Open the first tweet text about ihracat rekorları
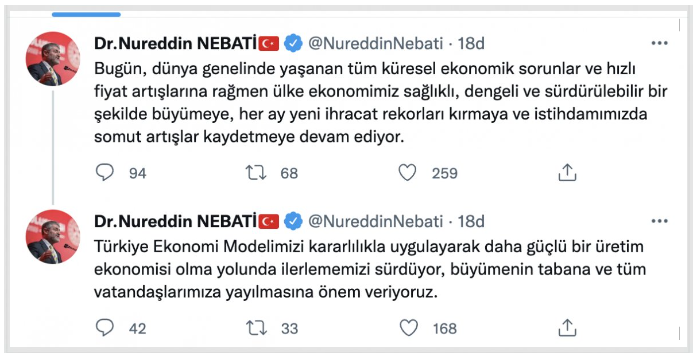The image size is (693, 363). [x=381, y=103]
